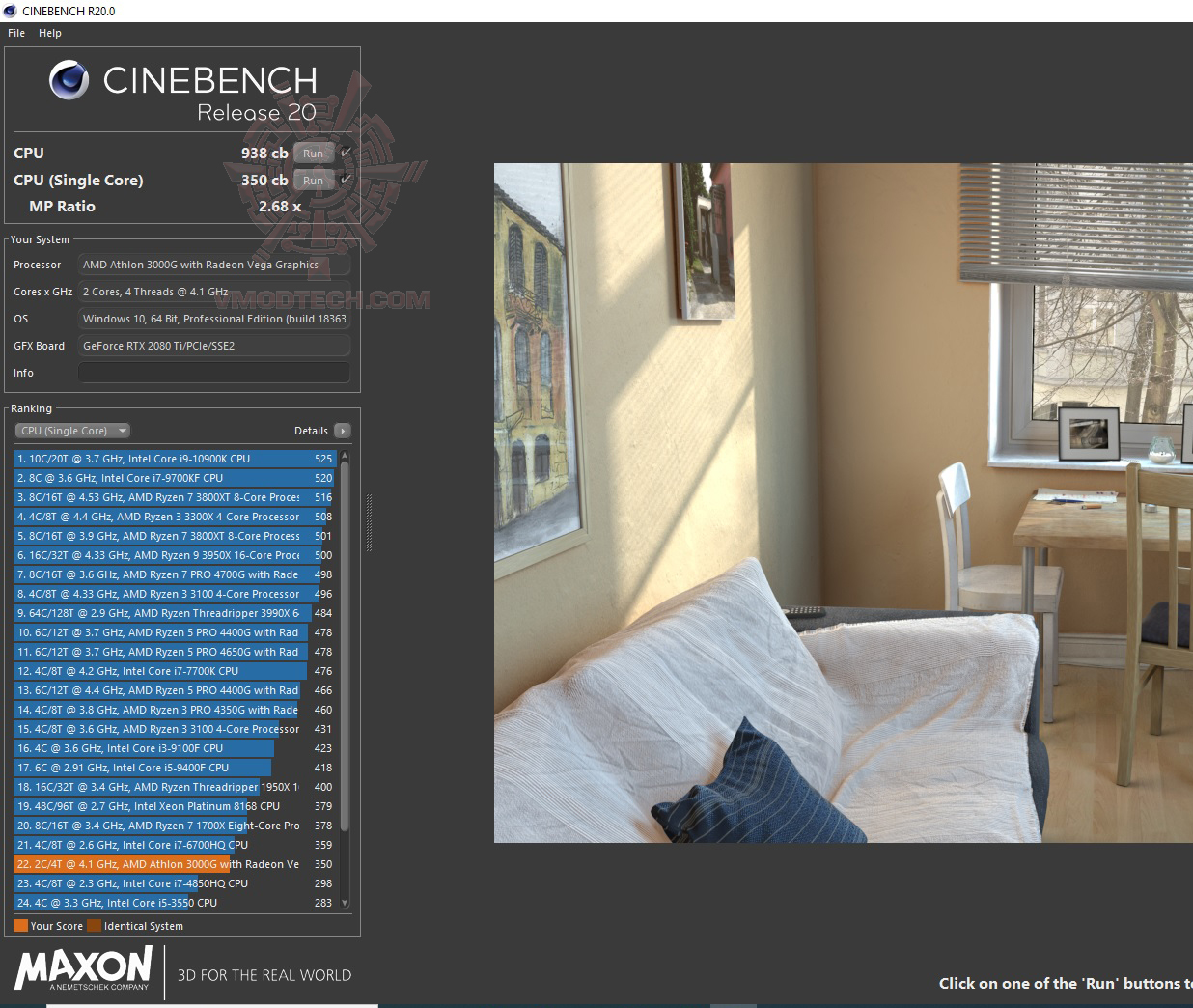Select ranking row Ryzen 7 1700X

click(175, 826)
